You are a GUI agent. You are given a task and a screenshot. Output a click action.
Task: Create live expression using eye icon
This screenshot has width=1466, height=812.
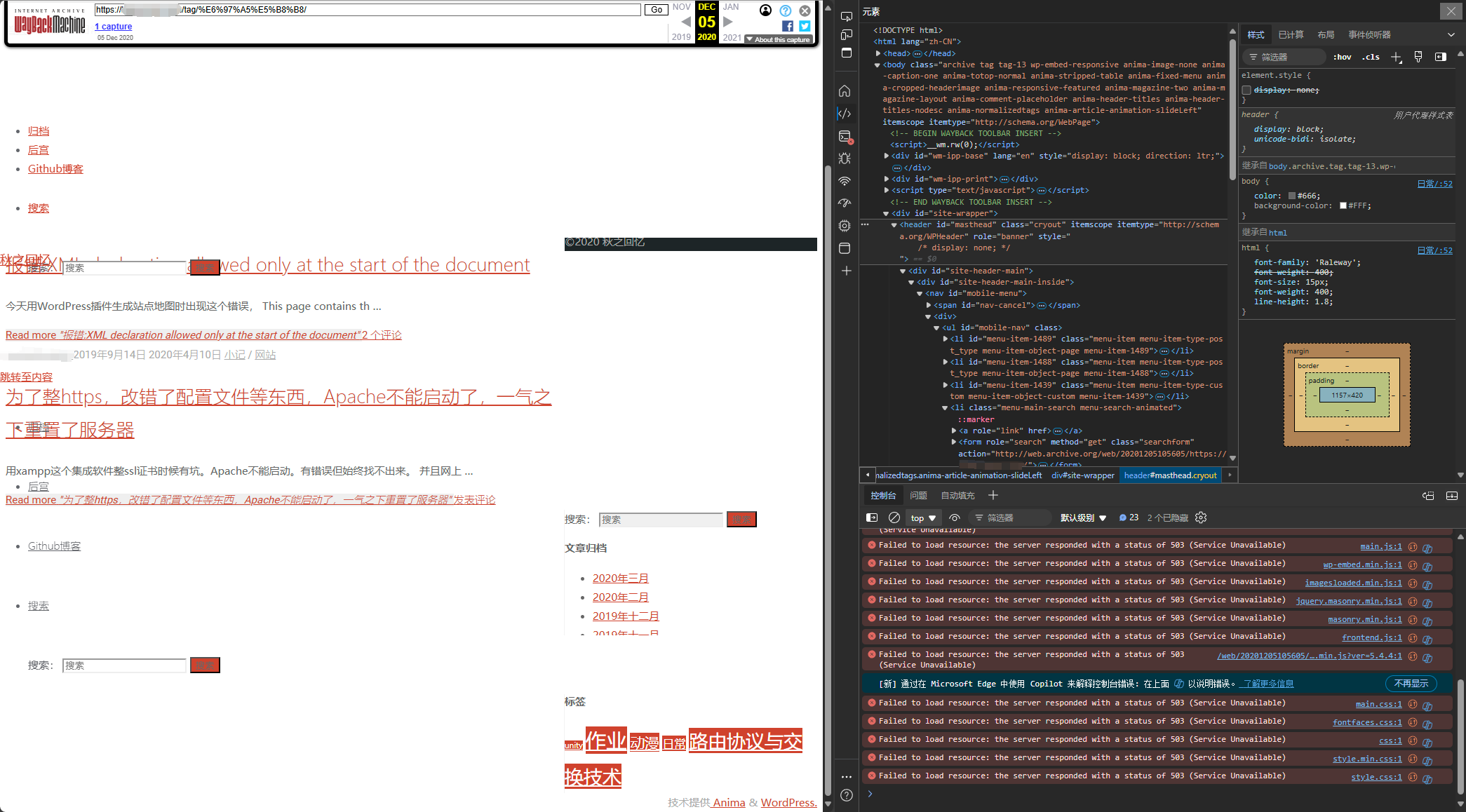tap(955, 517)
